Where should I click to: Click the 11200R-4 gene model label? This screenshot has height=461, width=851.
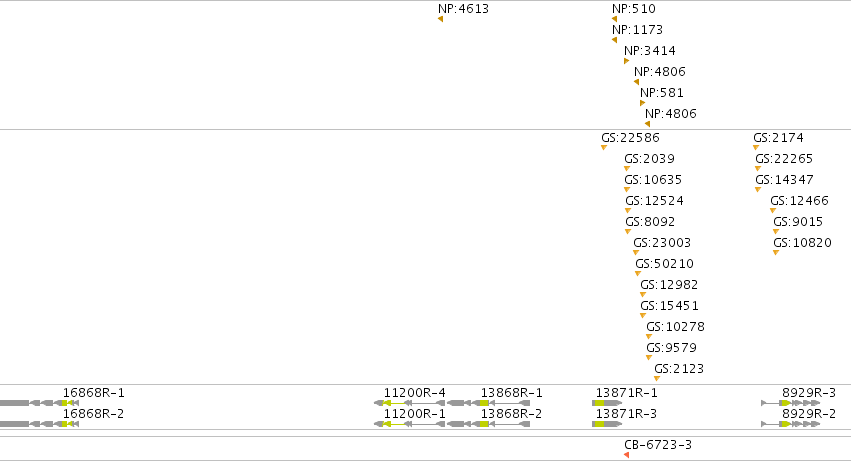415,393
